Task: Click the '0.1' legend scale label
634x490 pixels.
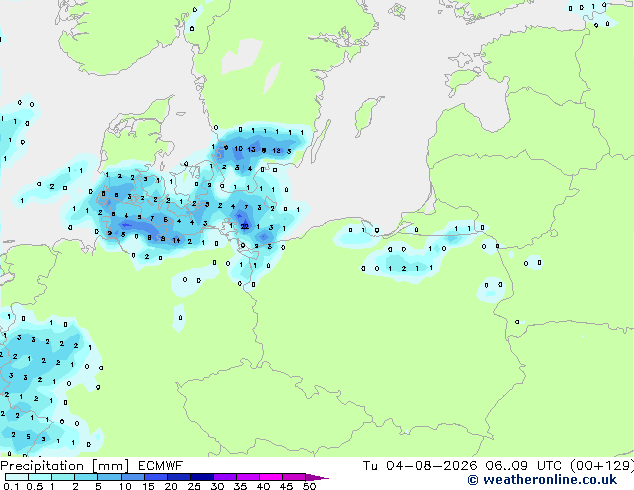Action: [9, 486]
